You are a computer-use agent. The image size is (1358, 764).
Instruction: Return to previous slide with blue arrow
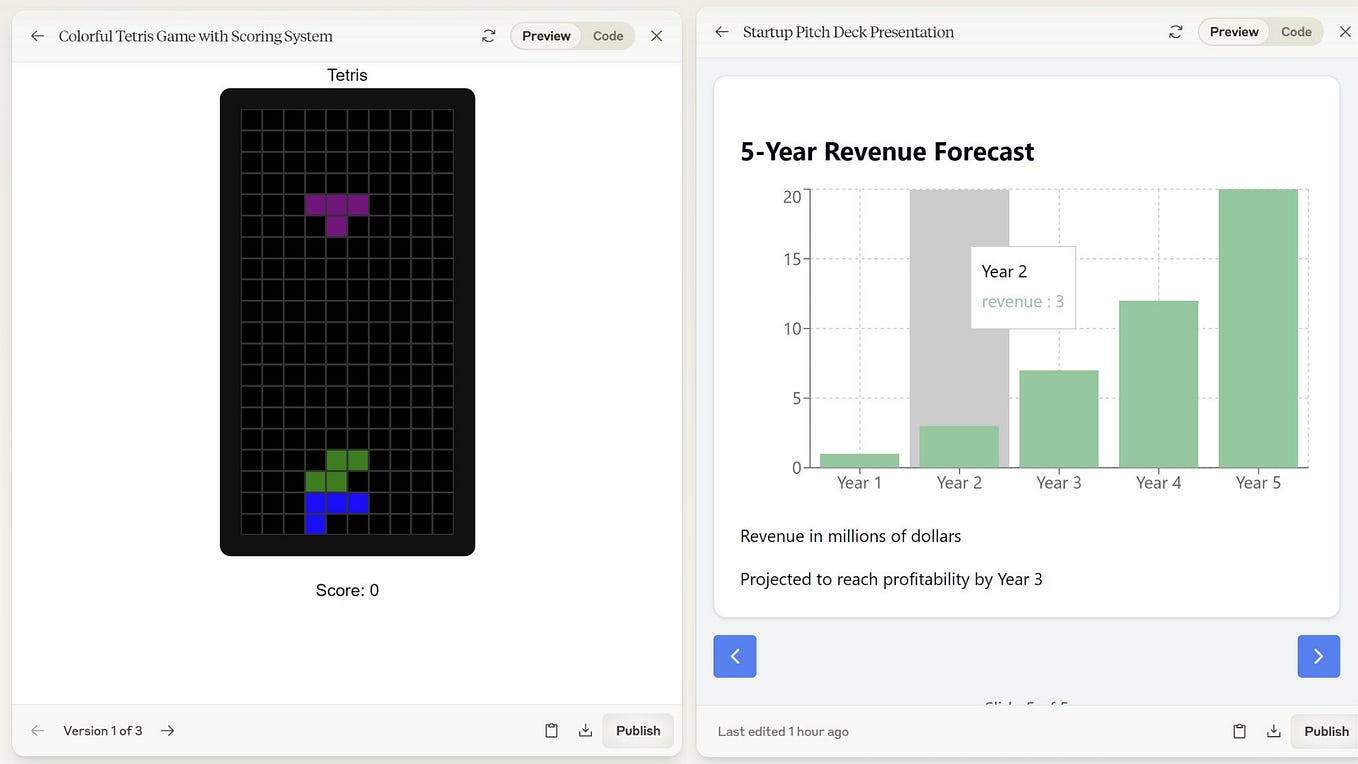[x=735, y=656]
